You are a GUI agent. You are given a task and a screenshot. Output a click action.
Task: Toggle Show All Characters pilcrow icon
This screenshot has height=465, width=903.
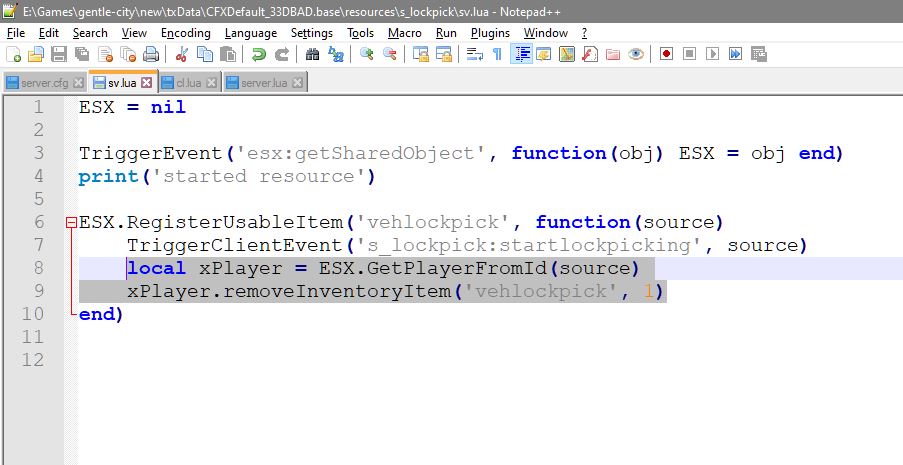(x=498, y=55)
